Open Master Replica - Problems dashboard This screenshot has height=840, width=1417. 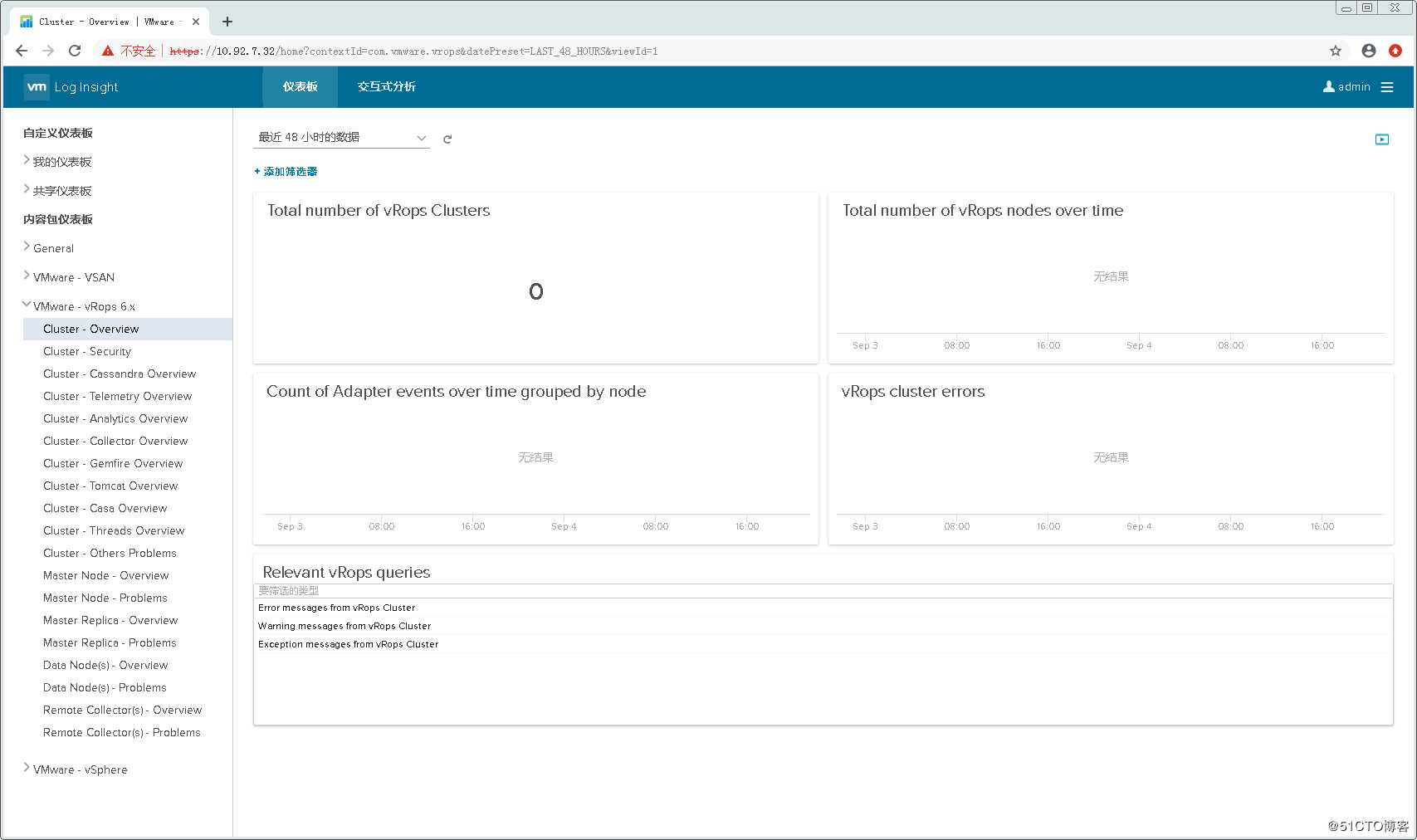(x=110, y=642)
